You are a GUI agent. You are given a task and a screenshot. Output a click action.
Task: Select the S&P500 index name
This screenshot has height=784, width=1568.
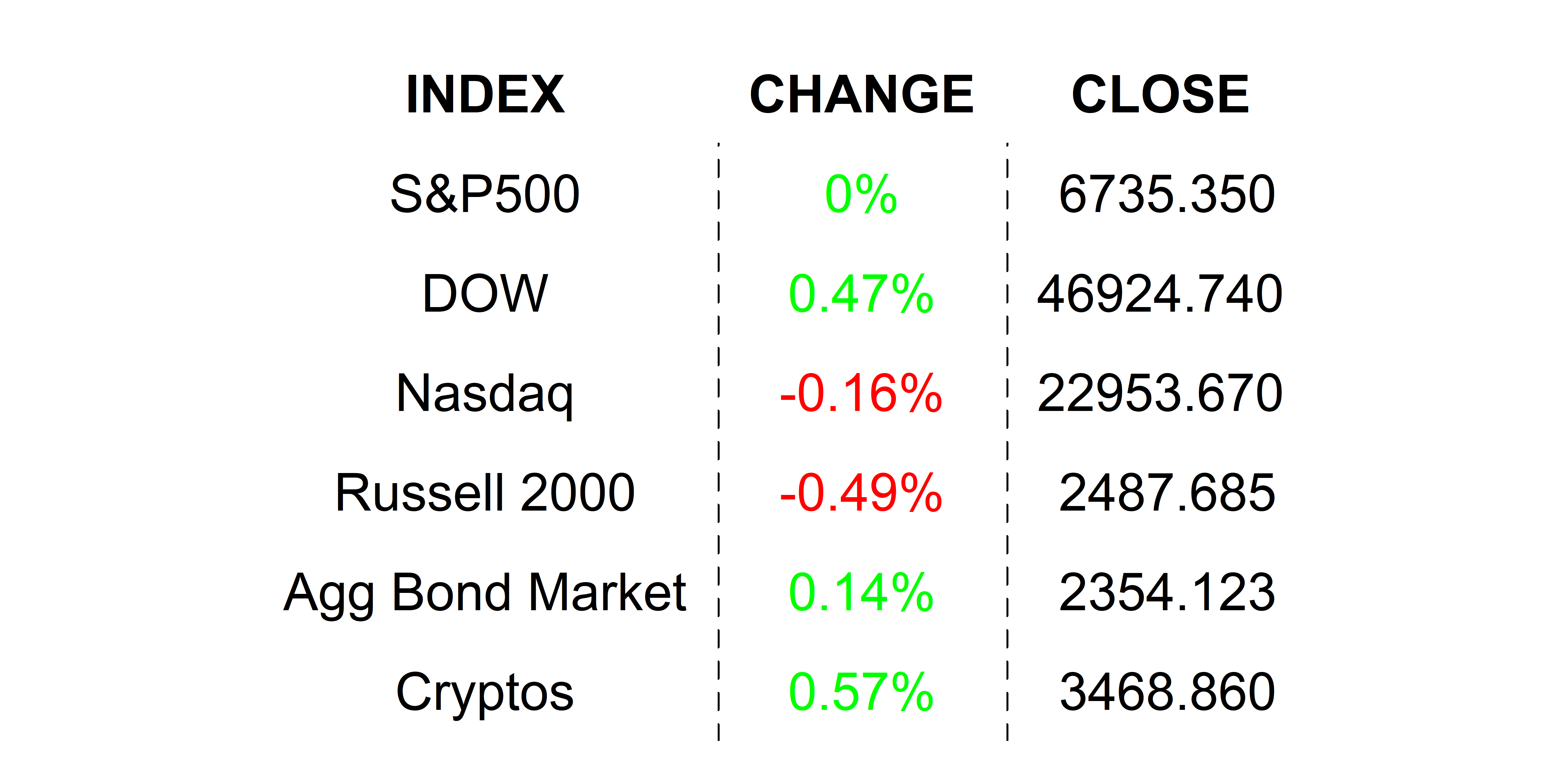coord(484,194)
